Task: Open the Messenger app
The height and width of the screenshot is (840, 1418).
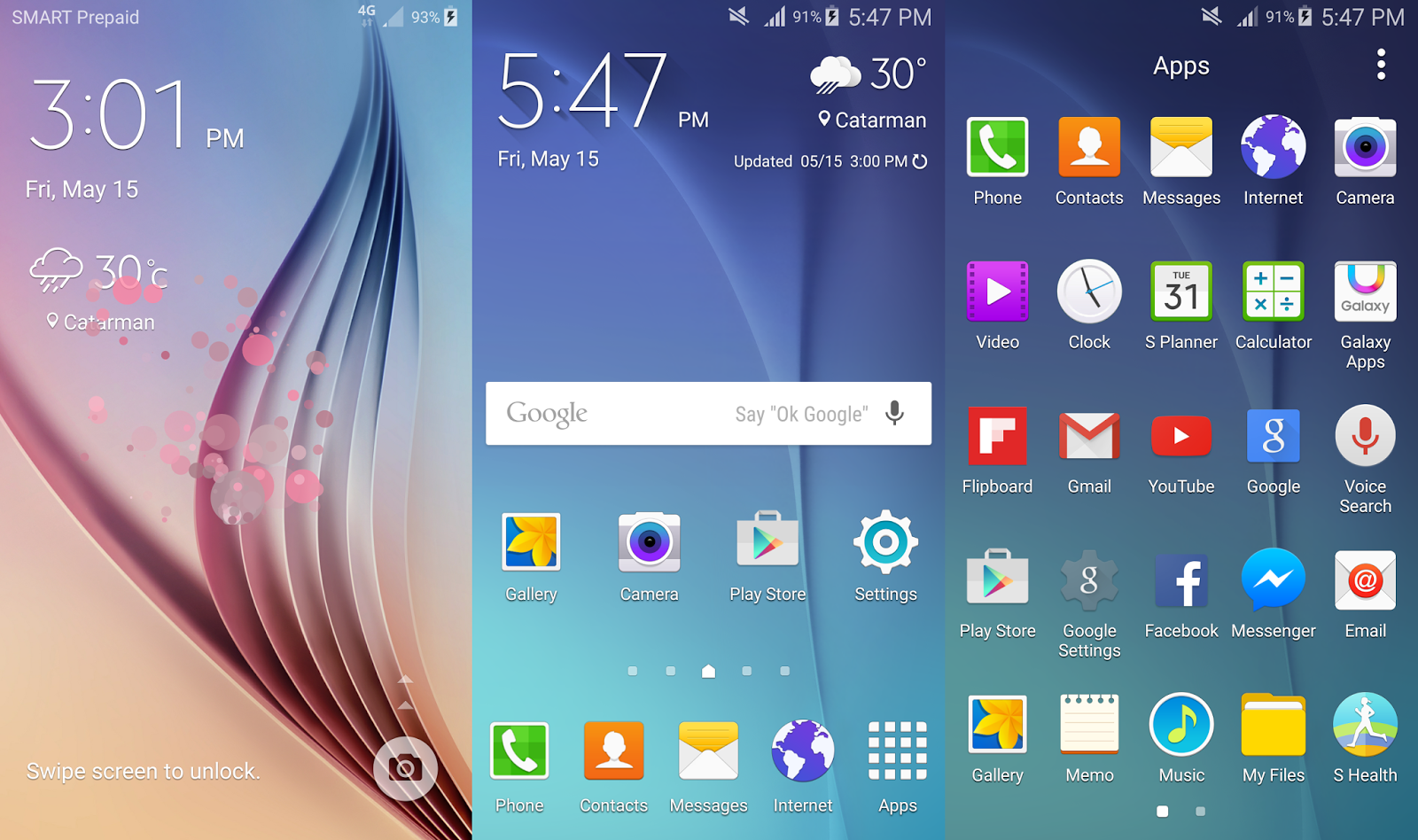Action: point(1274,595)
